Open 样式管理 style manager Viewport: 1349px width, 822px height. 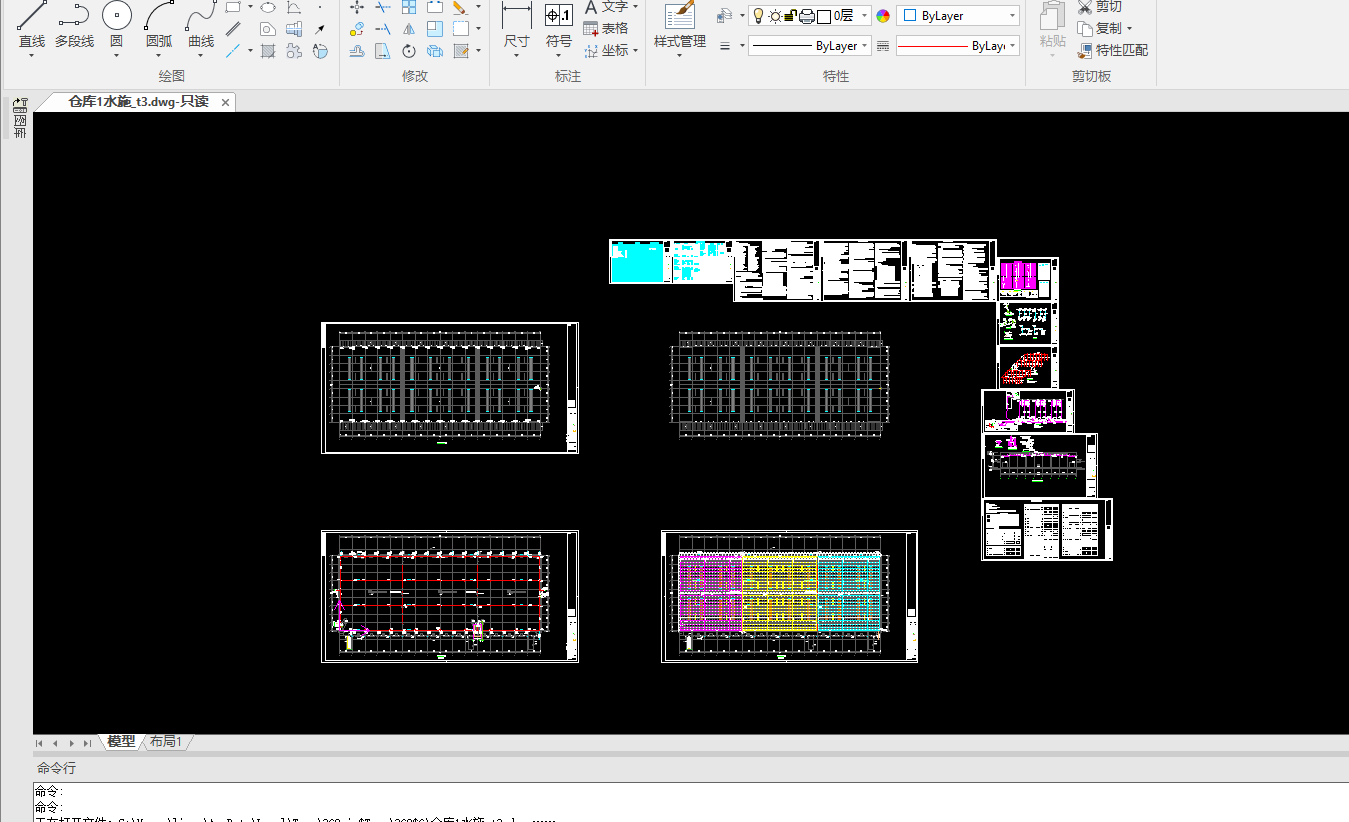(x=679, y=22)
